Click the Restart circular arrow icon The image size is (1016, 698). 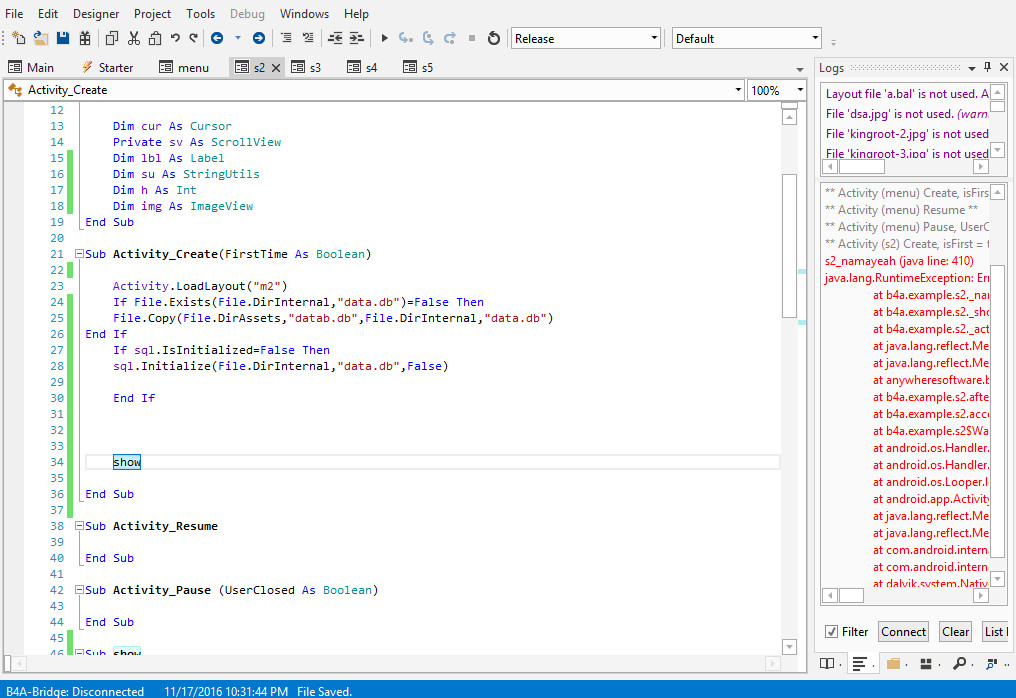493,38
